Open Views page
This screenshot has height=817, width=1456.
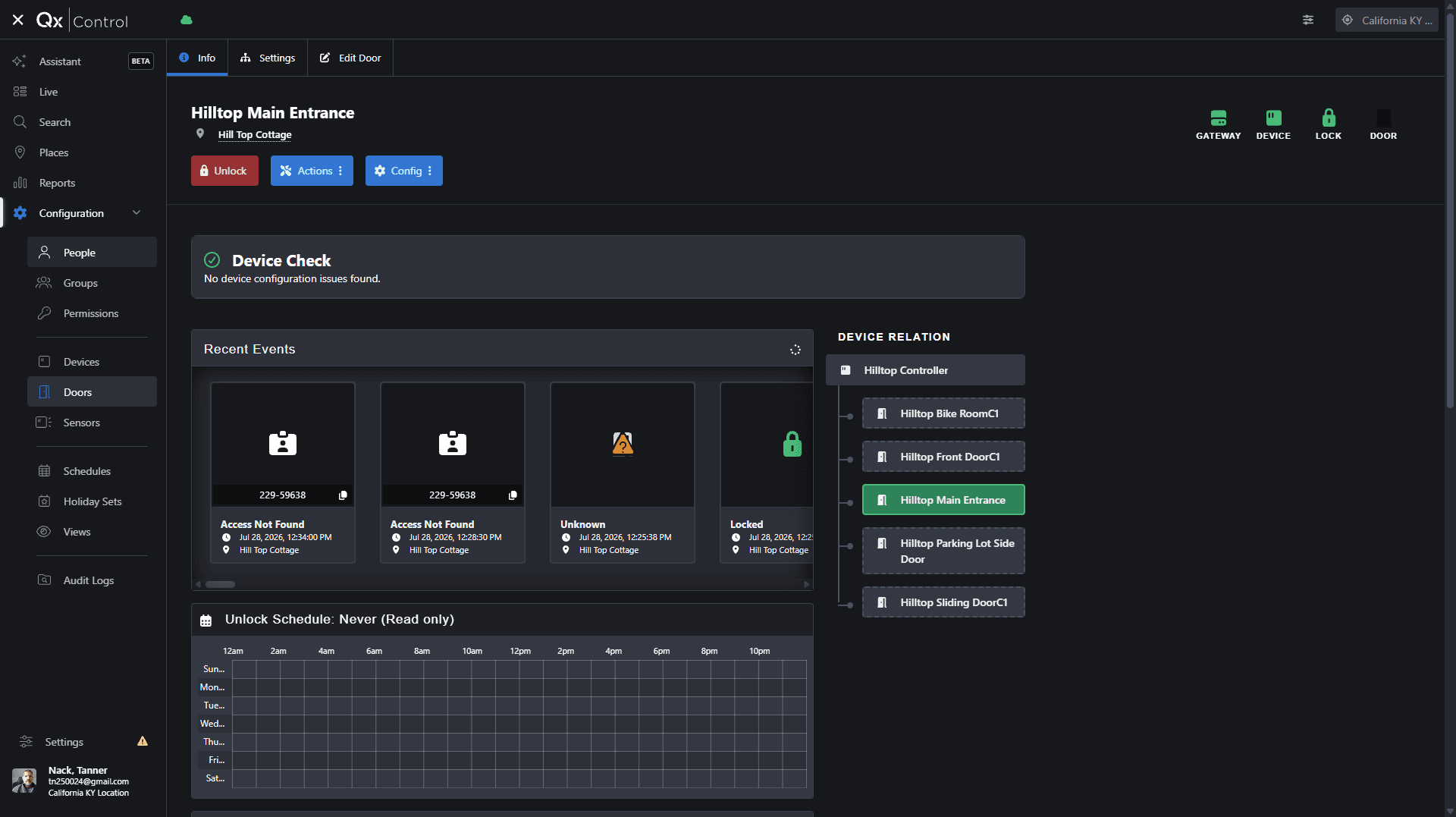pos(92,532)
